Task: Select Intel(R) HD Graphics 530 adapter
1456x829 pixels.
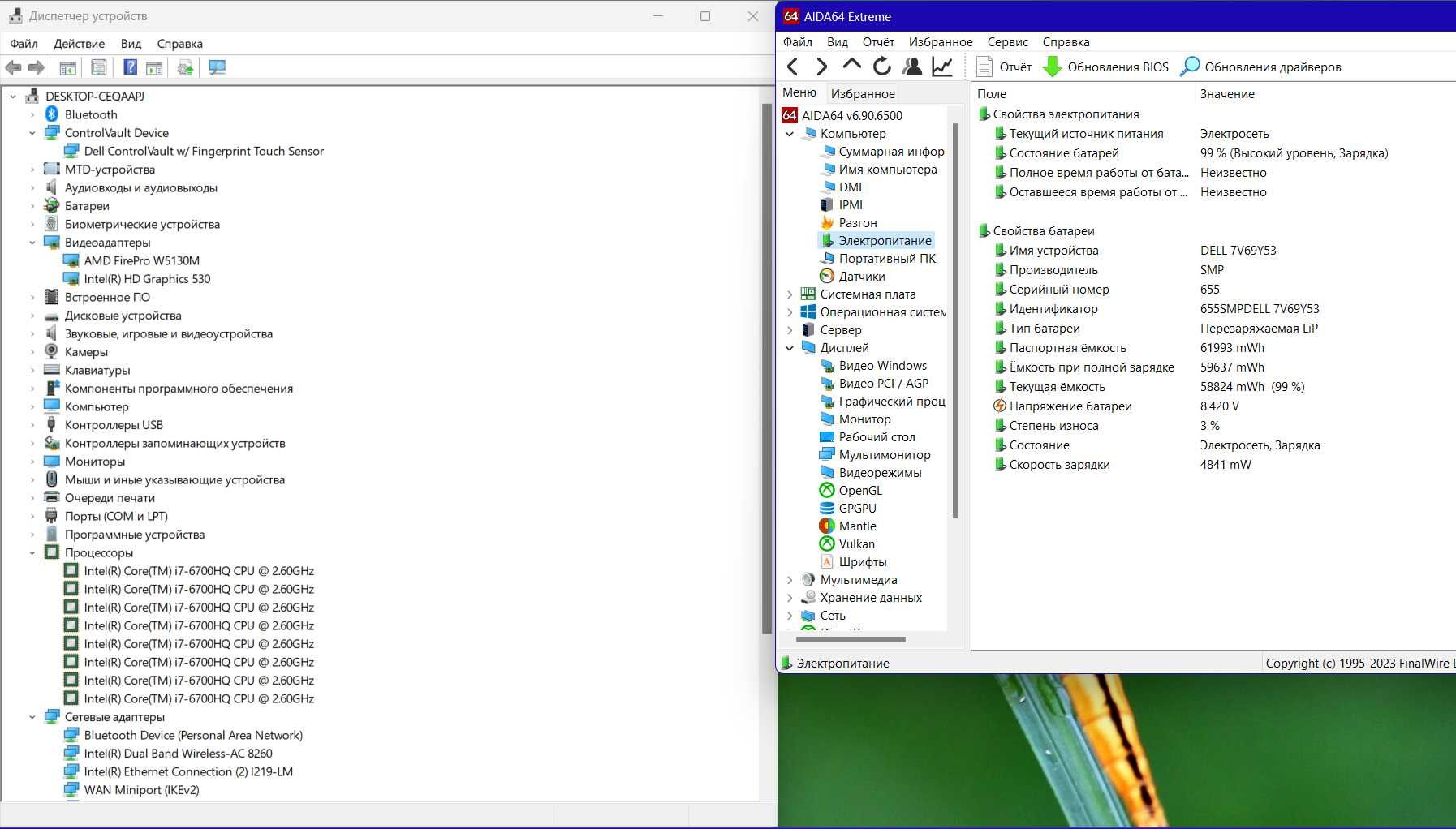Action: 147,278
